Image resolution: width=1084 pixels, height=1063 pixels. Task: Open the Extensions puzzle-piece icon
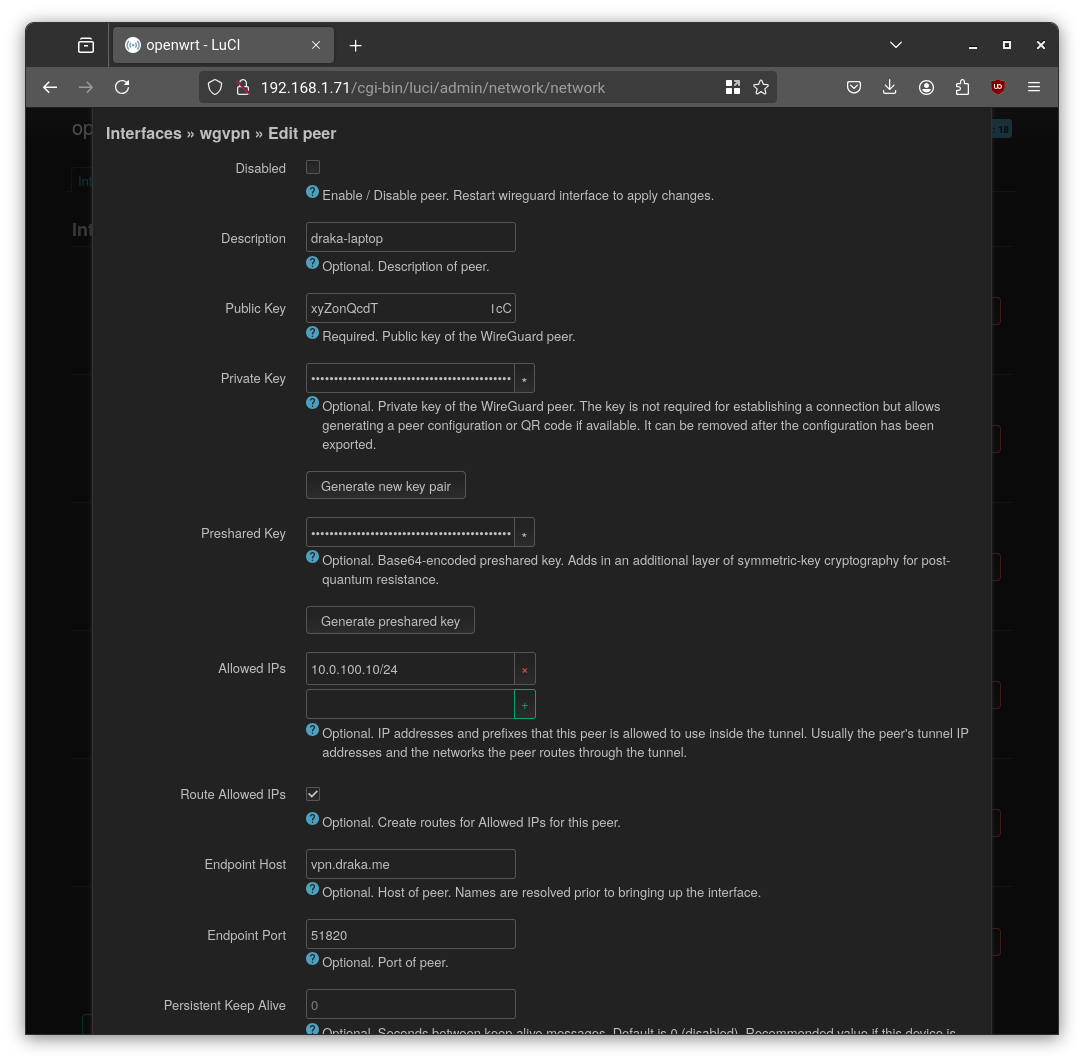pyautogui.click(x=962, y=87)
